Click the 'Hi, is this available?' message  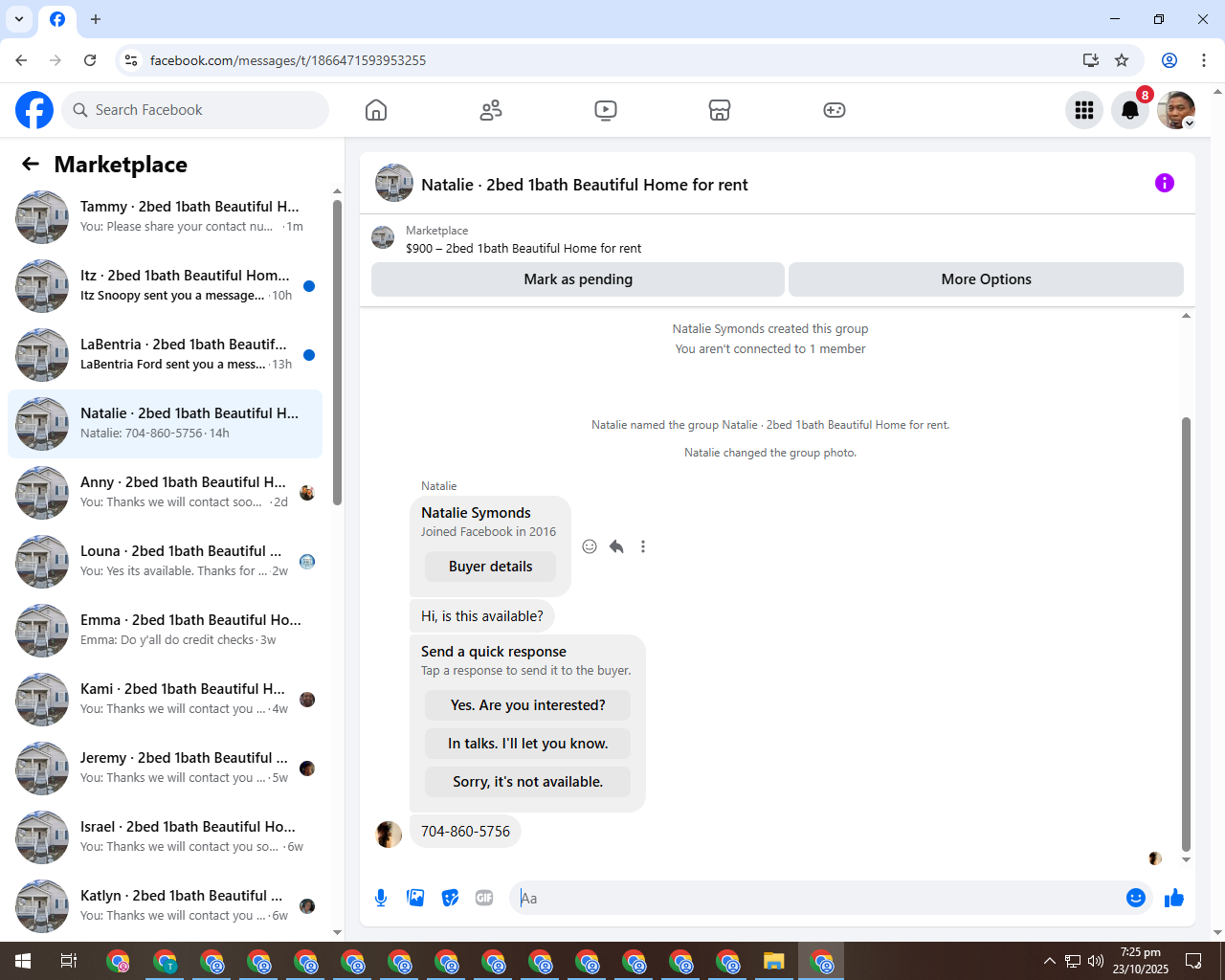pyautogui.click(x=482, y=616)
